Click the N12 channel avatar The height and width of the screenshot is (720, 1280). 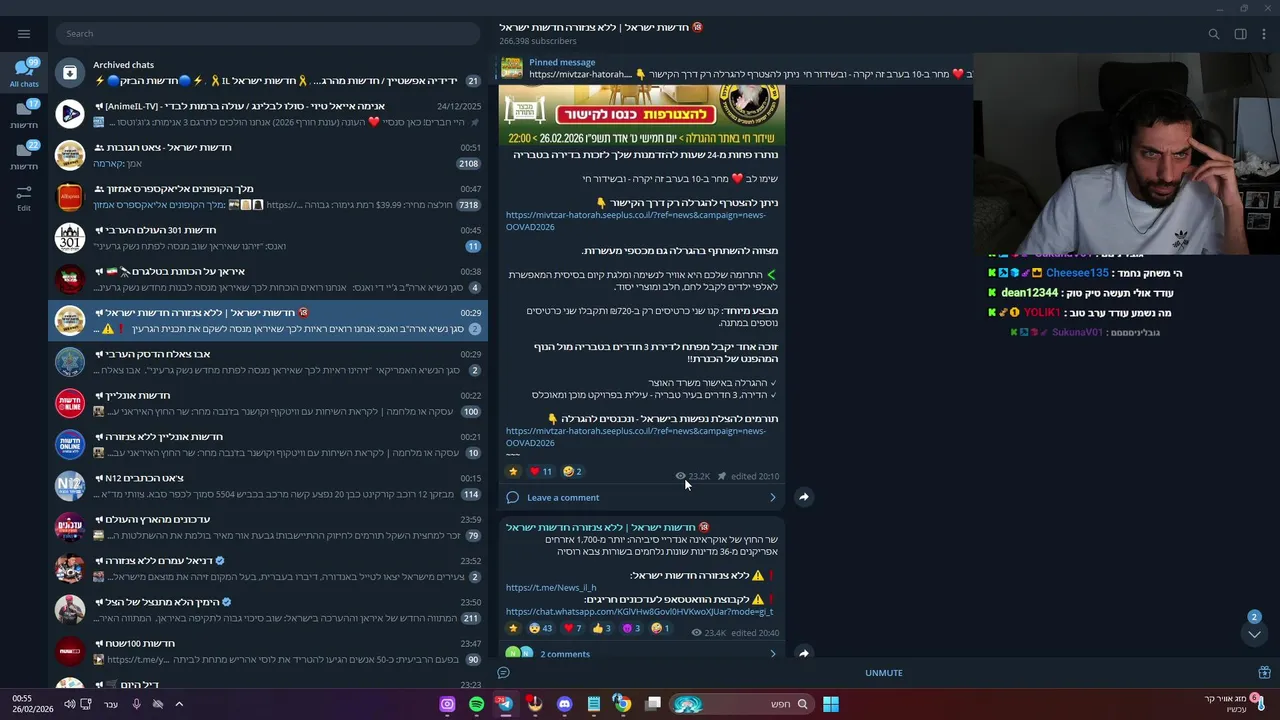coord(70,486)
